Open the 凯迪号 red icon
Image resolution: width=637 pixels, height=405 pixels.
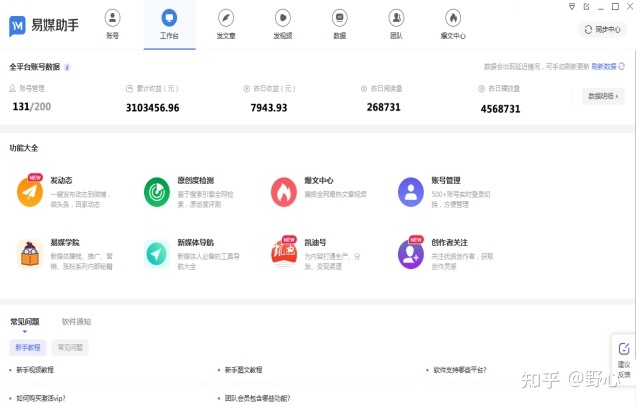coord(284,253)
